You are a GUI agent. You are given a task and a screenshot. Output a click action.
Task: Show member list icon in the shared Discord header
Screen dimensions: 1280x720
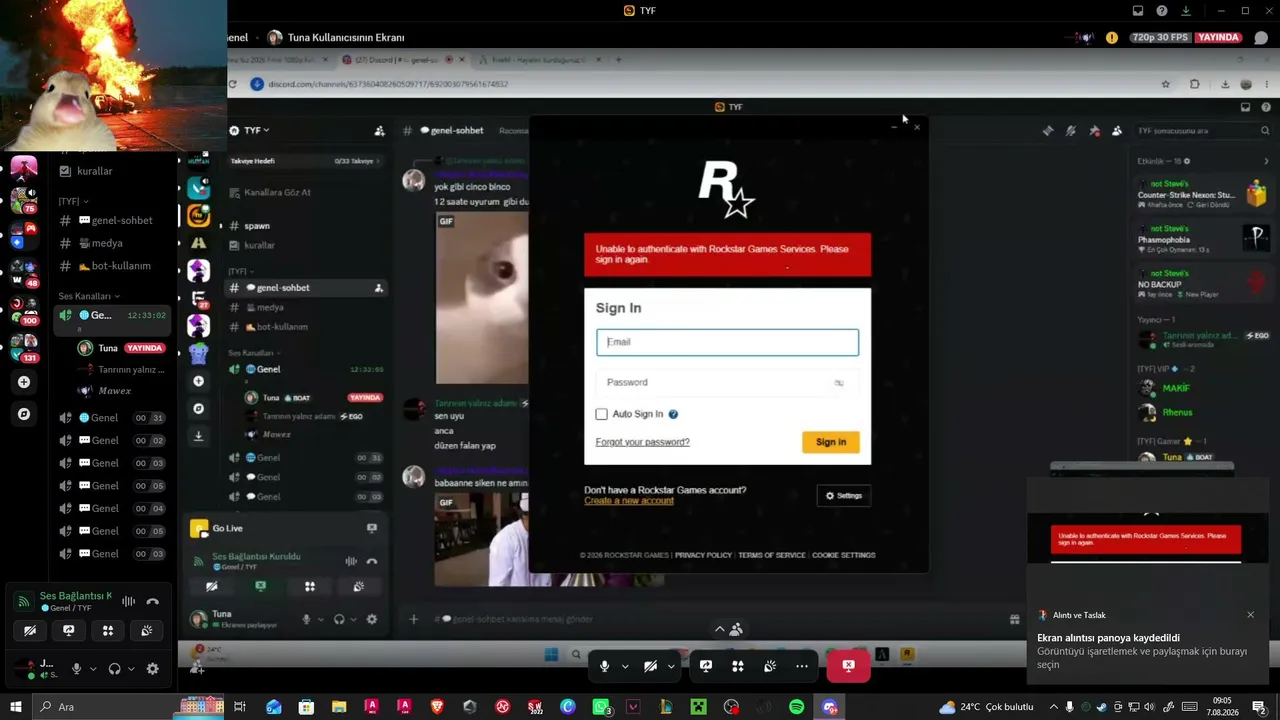coord(1117,131)
